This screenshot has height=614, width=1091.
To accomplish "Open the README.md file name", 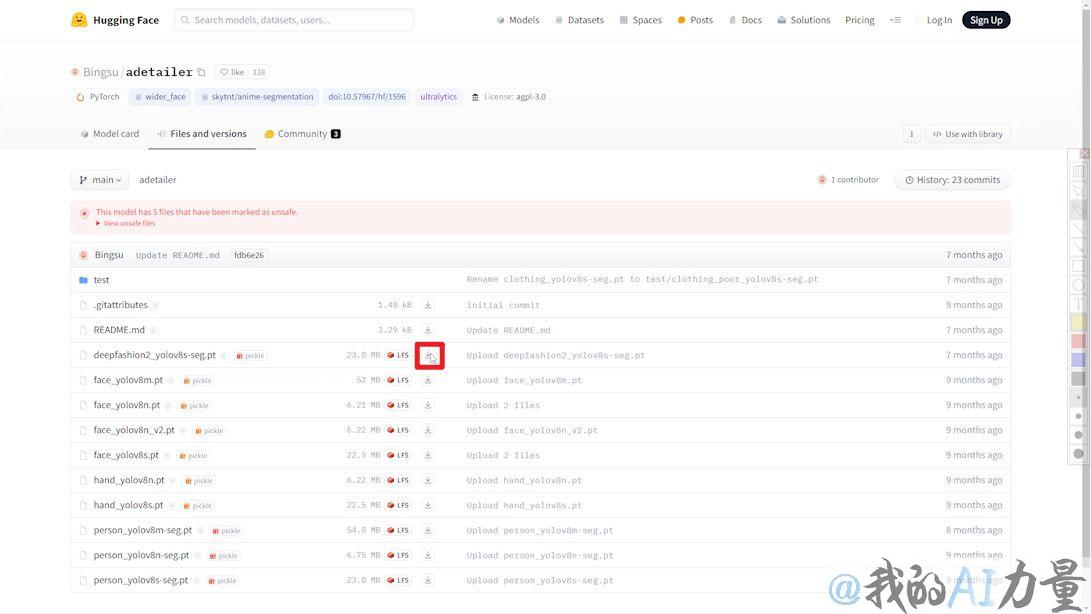I will 119,330.
